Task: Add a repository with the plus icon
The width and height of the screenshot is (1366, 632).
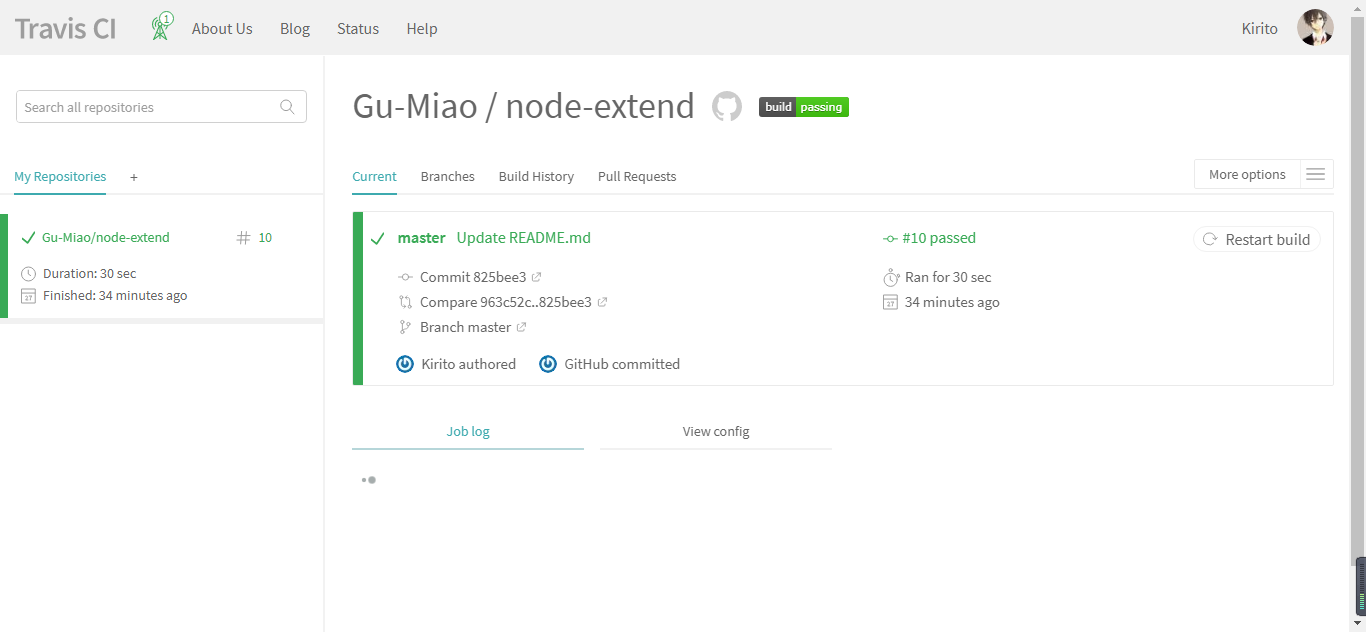Action: [134, 177]
